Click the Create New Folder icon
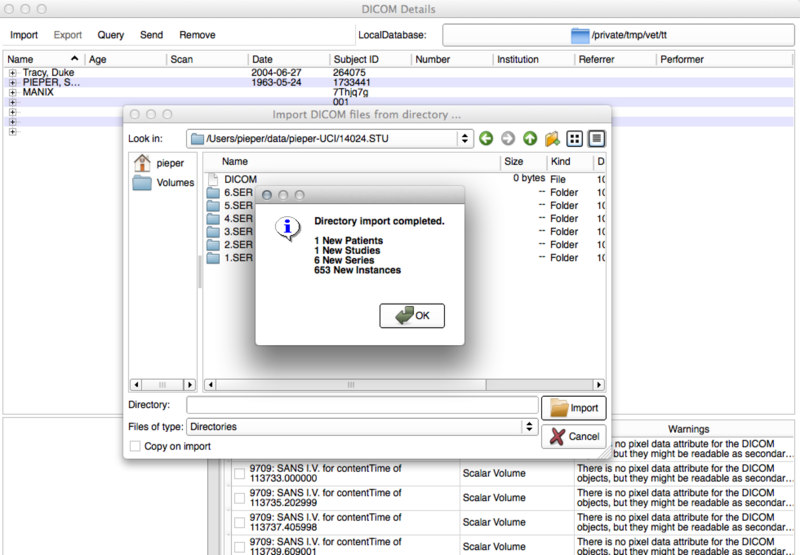The image size is (800, 555). coord(552,139)
